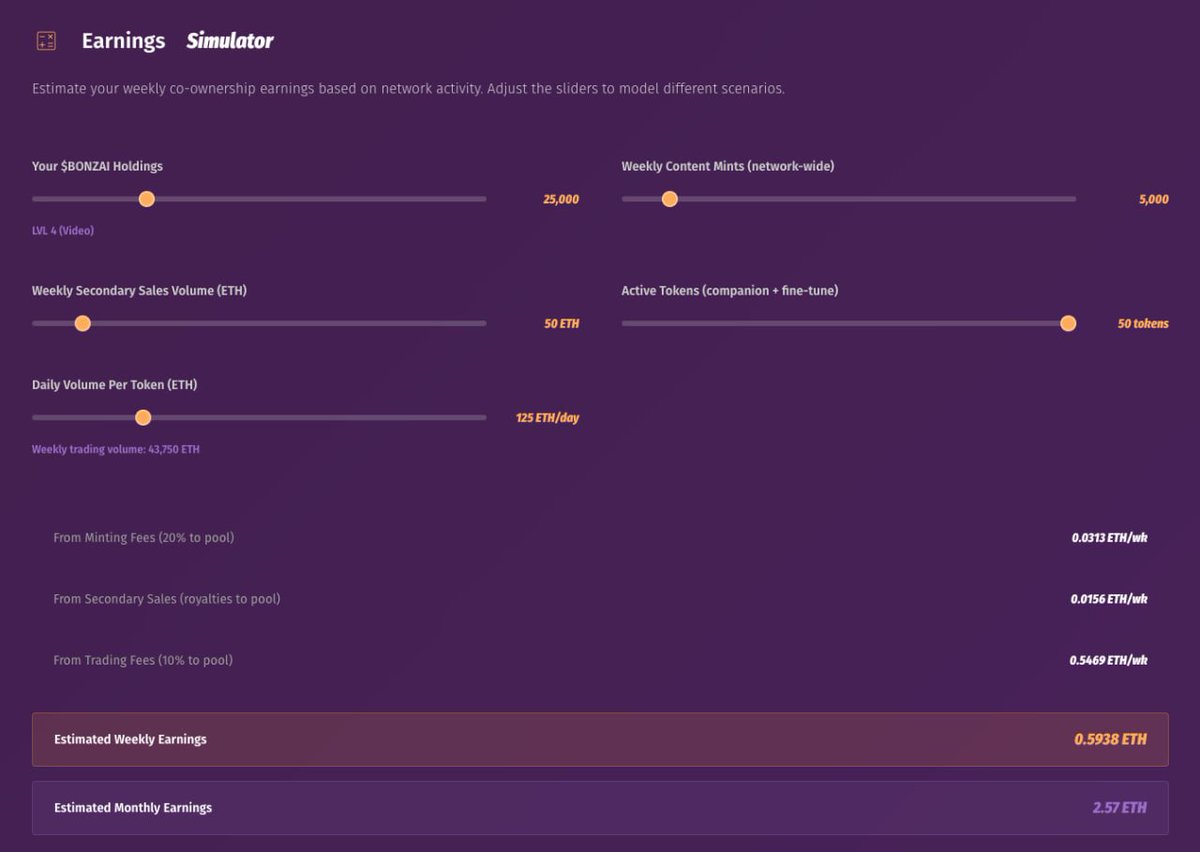Click the From Secondary Sales row label

(167, 599)
